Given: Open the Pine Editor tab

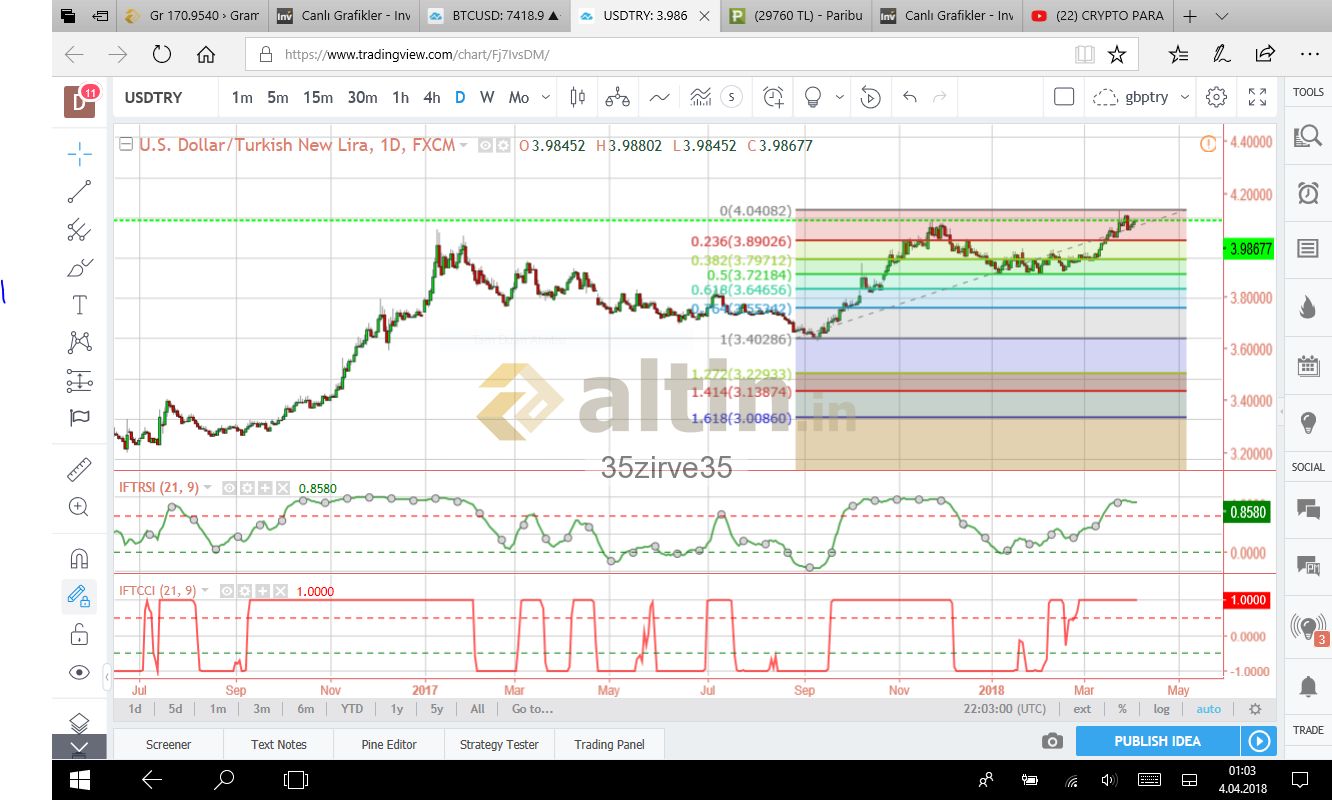Looking at the screenshot, I should click(389, 744).
